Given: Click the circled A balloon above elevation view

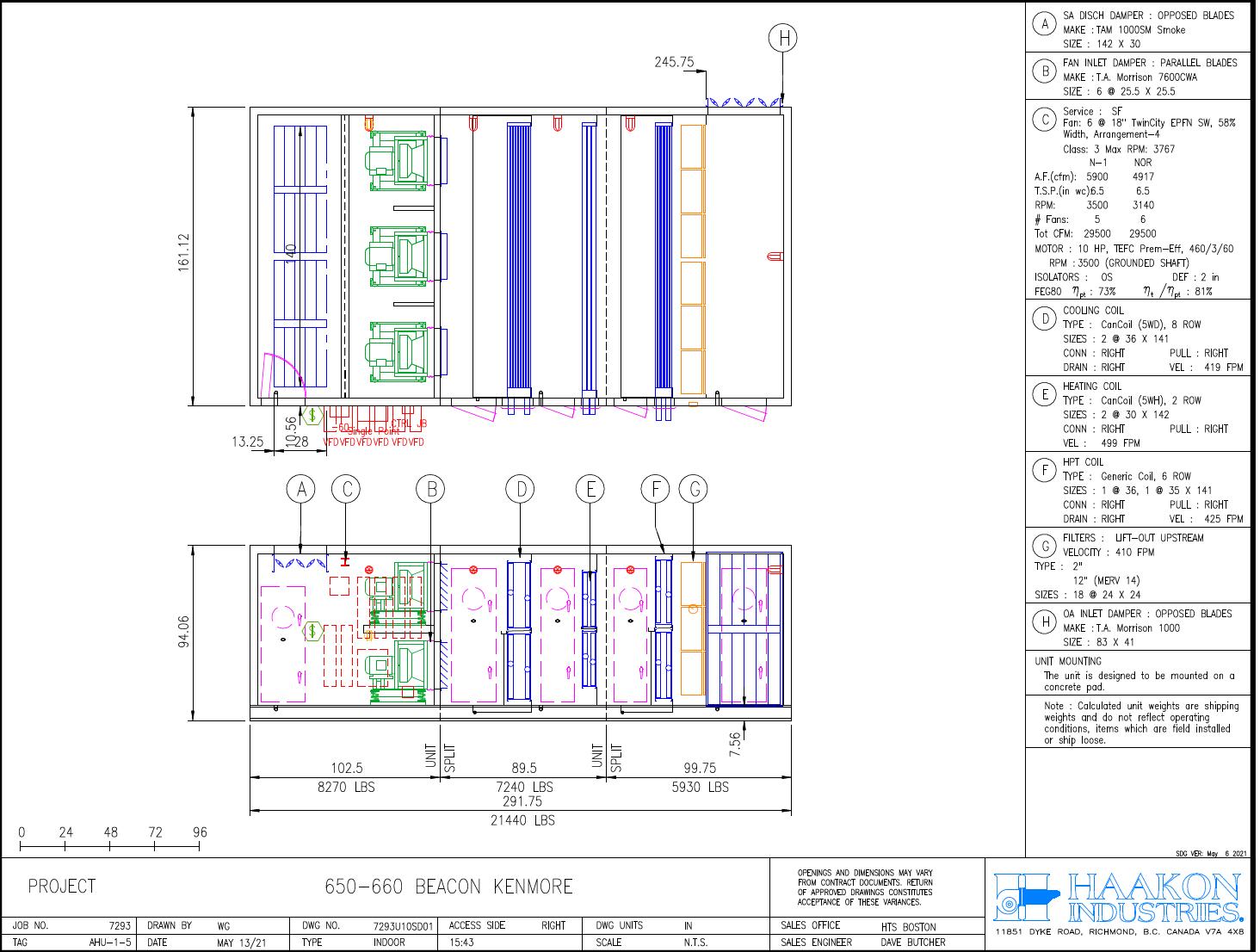Looking at the screenshot, I should 300,490.
